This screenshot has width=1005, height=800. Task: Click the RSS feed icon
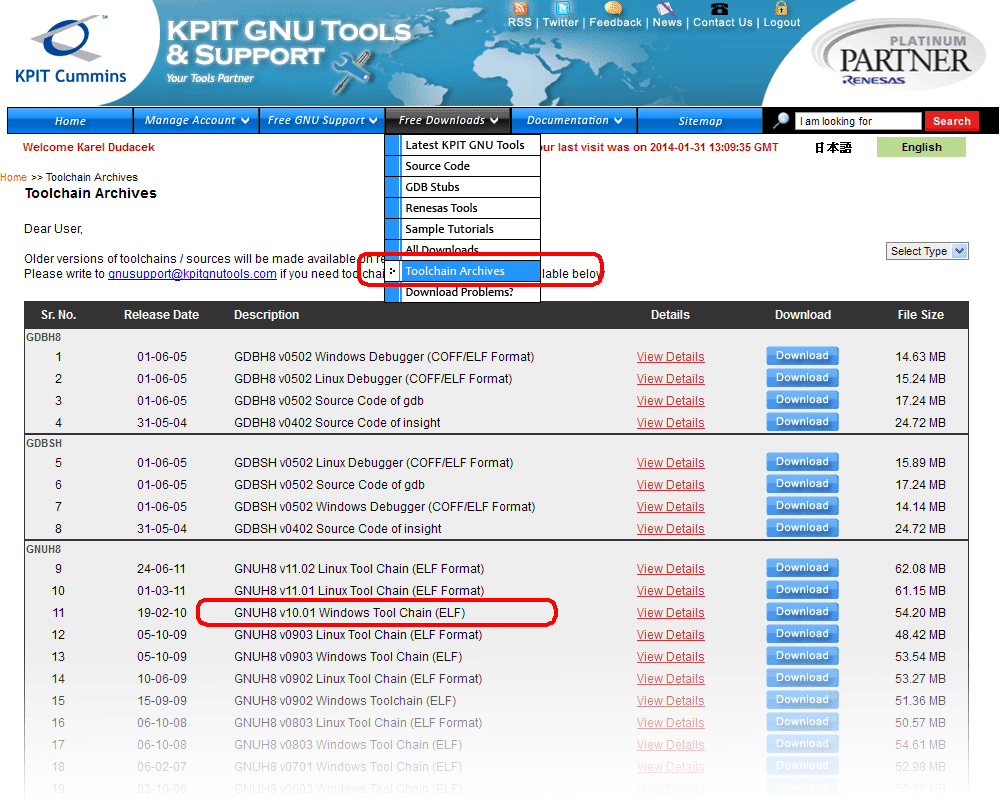click(519, 8)
